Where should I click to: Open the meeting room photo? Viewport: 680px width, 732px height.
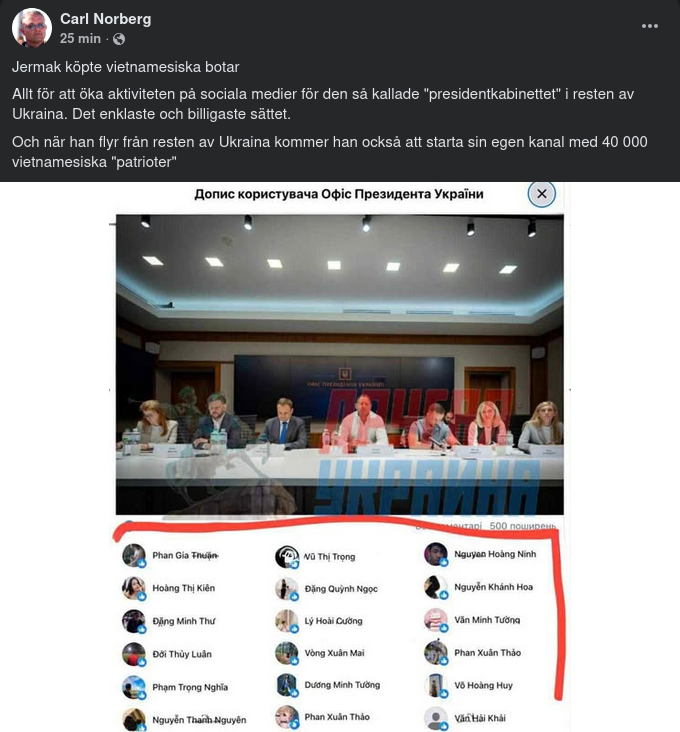pos(339,364)
